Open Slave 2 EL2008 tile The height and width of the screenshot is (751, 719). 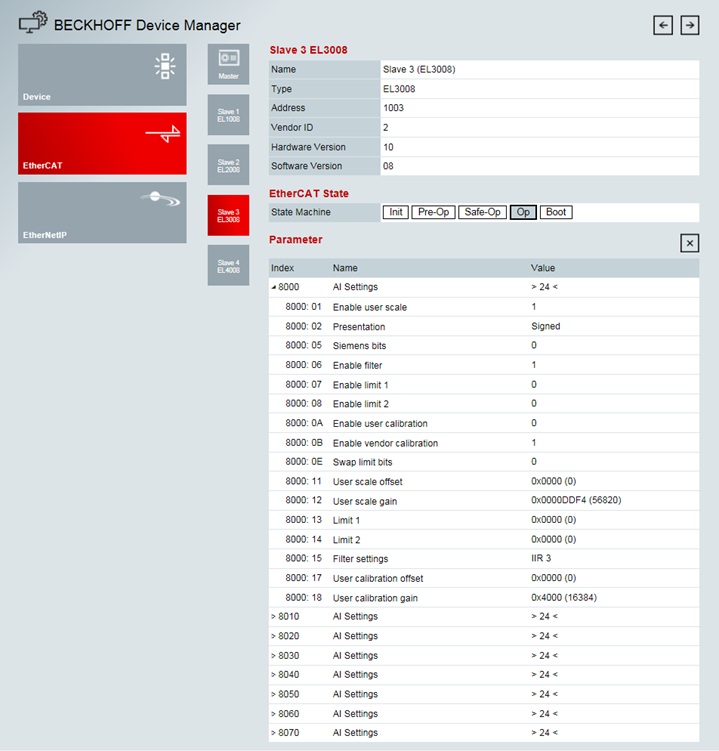(228, 165)
